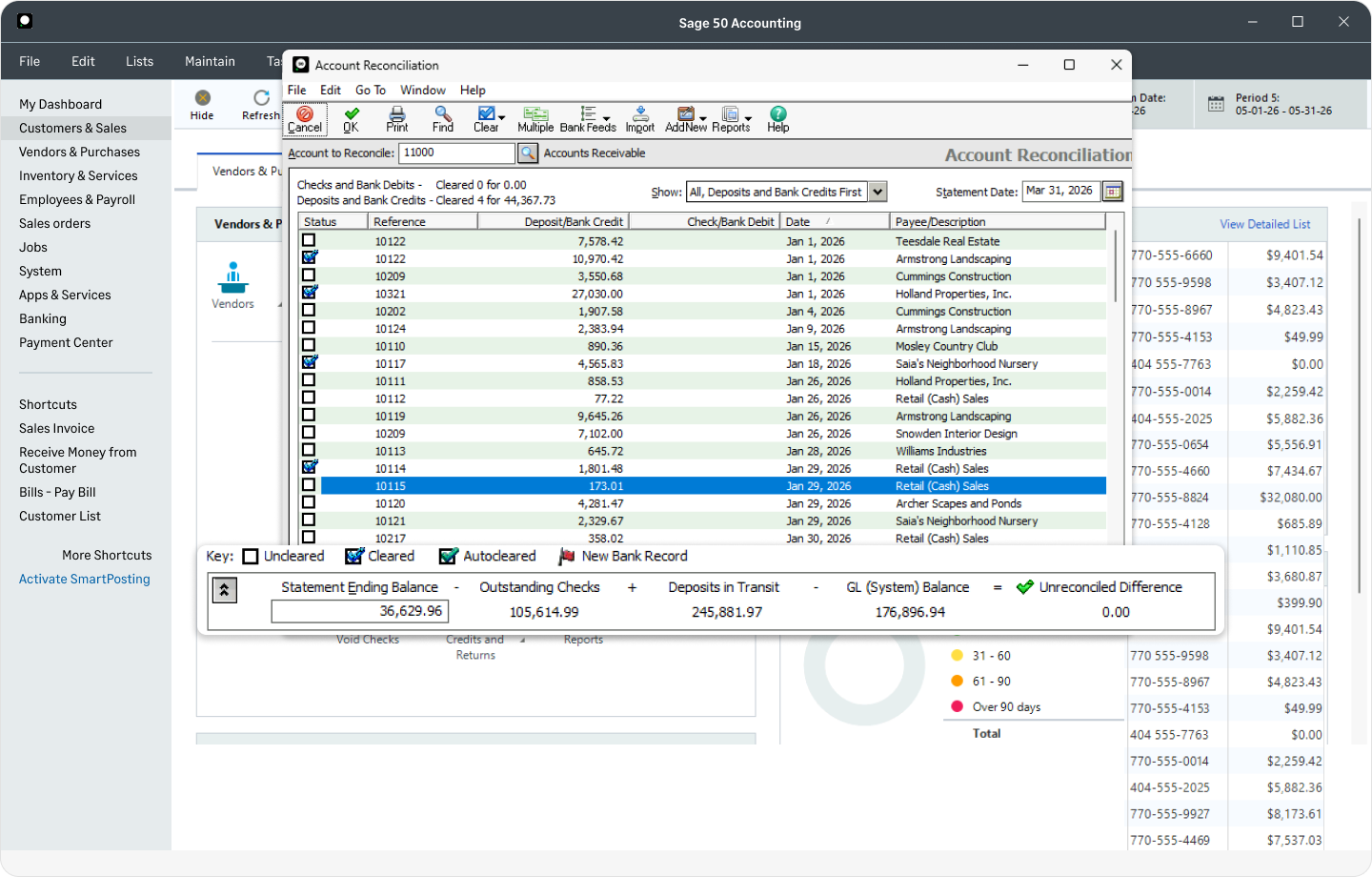
Task: Click the calendar icon beside Period 5
Action: point(1216,104)
